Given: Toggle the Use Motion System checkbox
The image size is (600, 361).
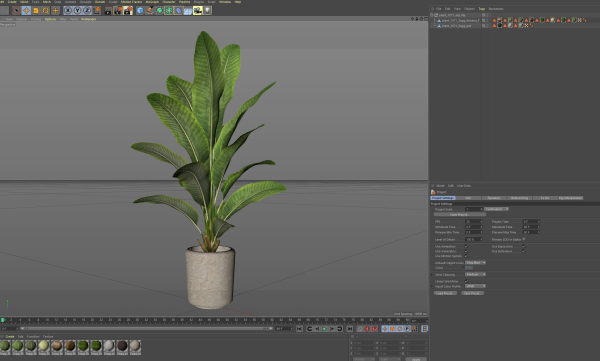Looking at the screenshot, I should tap(466, 256).
